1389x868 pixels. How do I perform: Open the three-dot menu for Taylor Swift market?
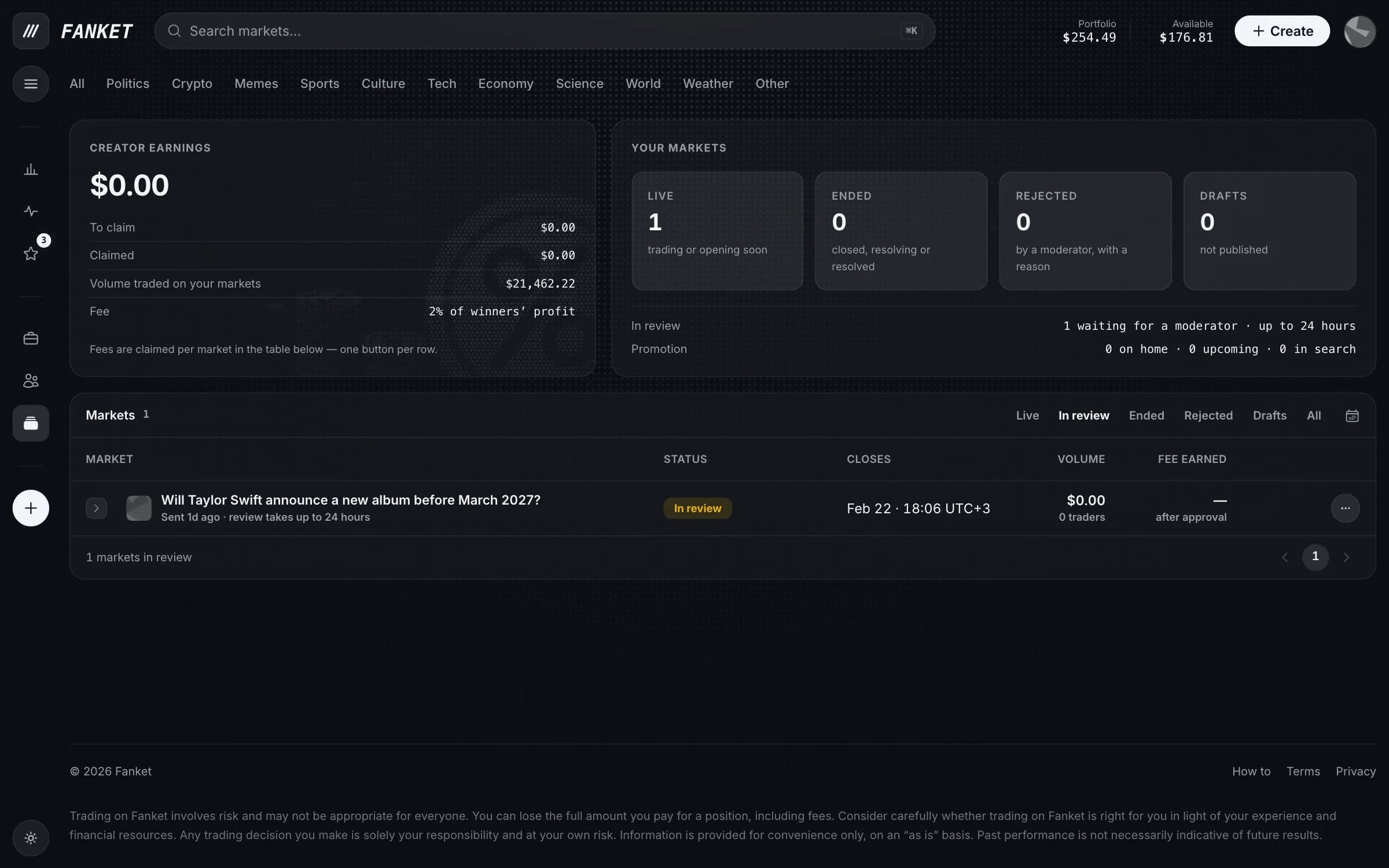[x=1345, y=508]
